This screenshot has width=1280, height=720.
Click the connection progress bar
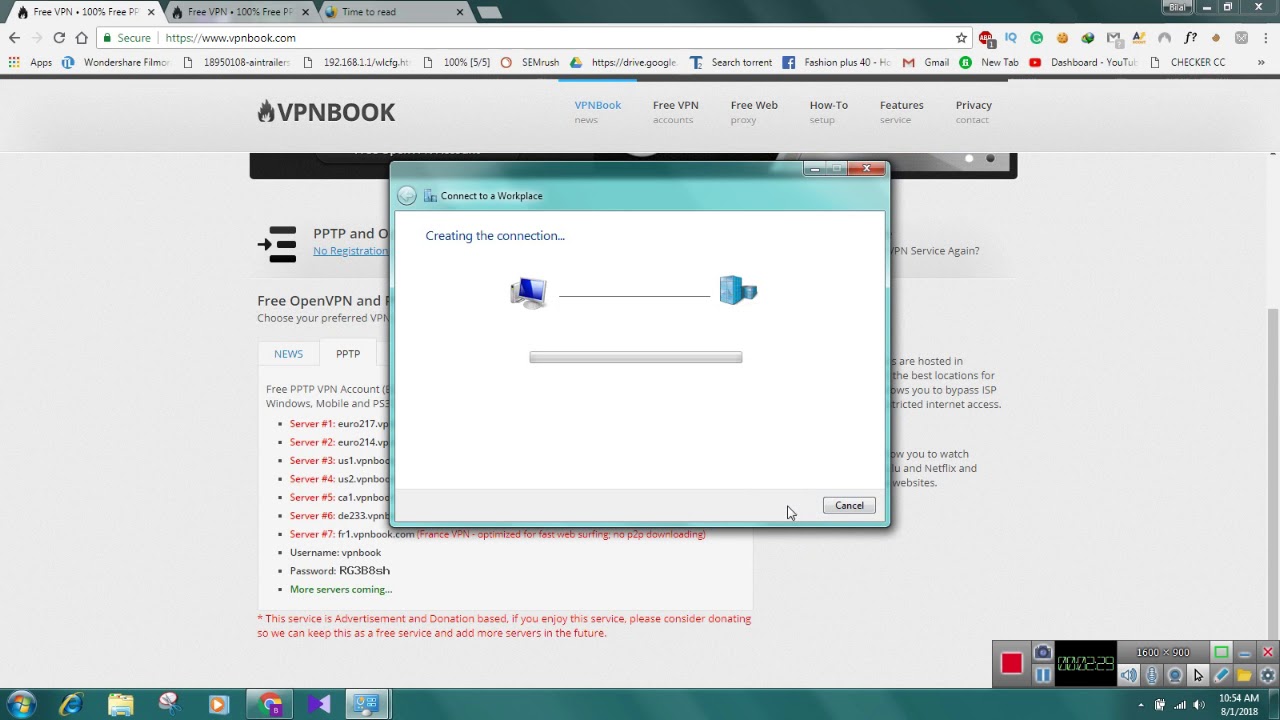click(636, 357)
